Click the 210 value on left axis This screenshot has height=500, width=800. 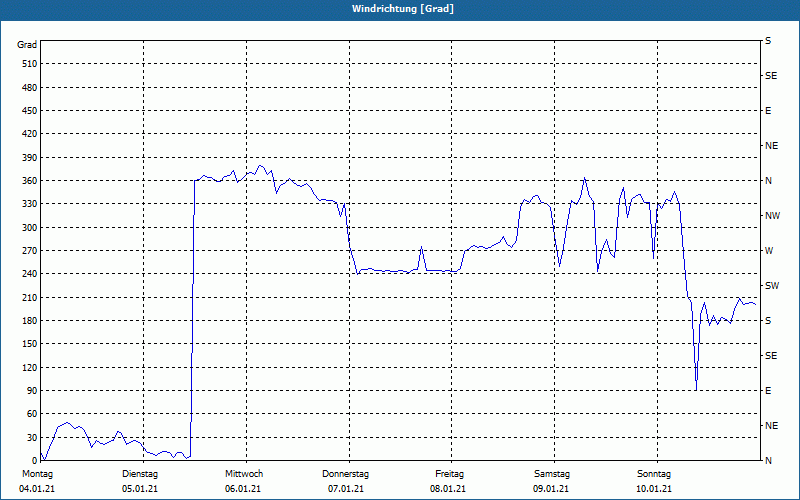30,297
